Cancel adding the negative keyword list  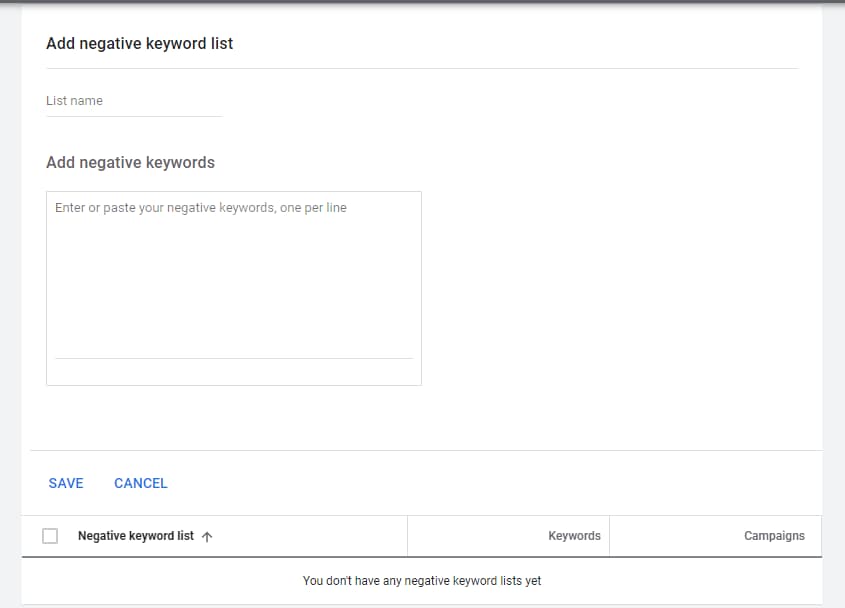[141, 483]
